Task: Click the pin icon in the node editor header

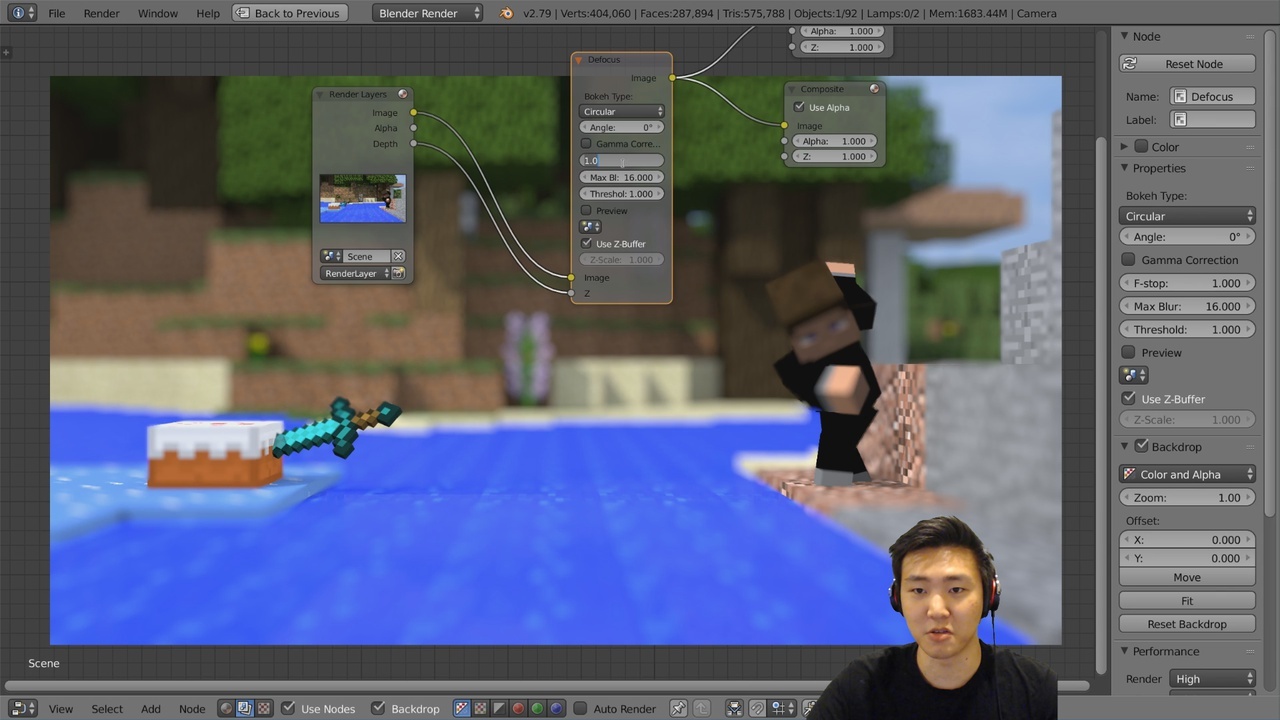Action: click(679, 708)
